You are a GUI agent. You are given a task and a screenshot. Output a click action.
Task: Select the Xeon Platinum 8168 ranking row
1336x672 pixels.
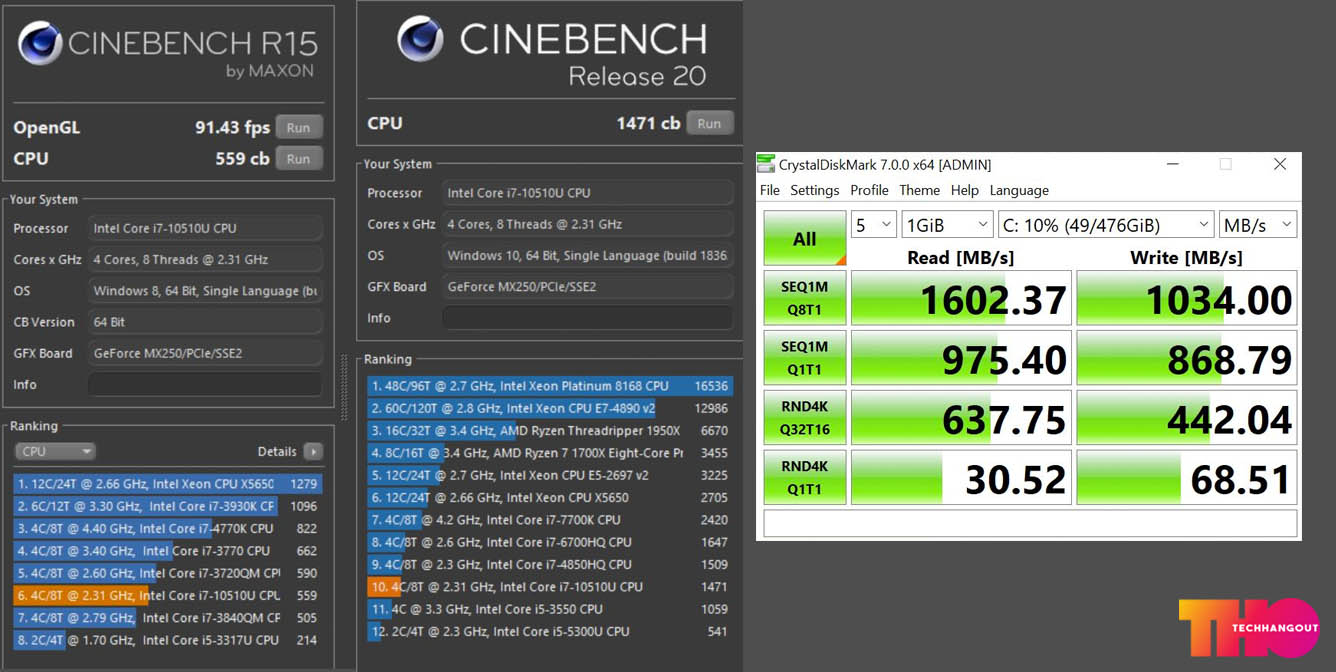coord(550,385)
